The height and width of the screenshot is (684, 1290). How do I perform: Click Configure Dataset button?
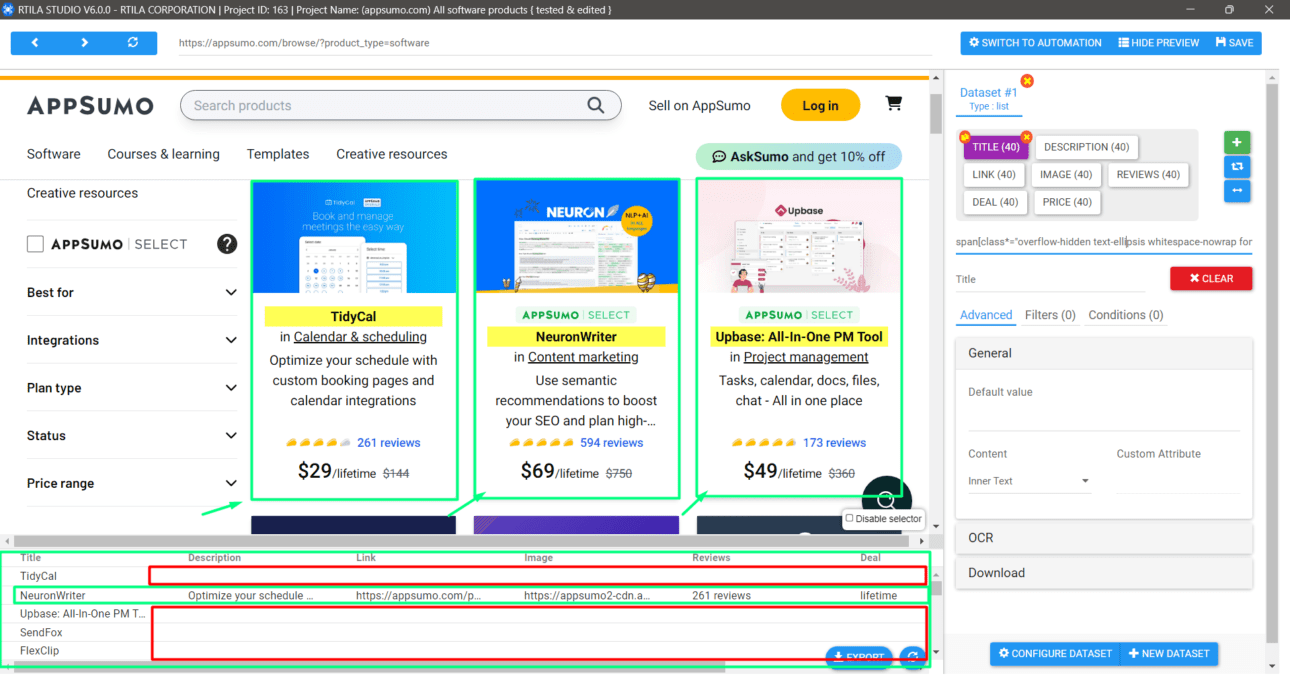[x=1055, y=653]
